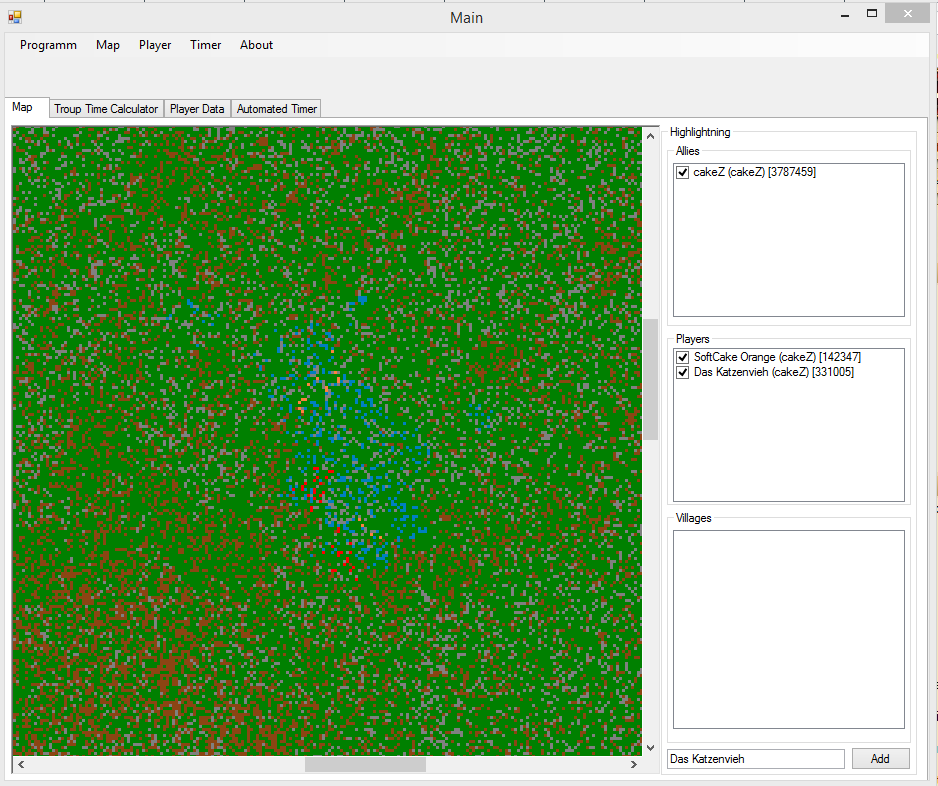This screenshot has width=938, height=786.
Task: Click the village name input field
Action: pos(755,758)
